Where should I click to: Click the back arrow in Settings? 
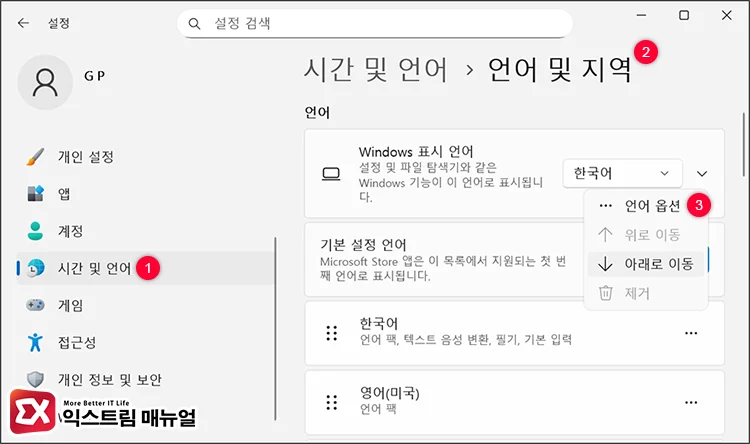click(23, 23)
